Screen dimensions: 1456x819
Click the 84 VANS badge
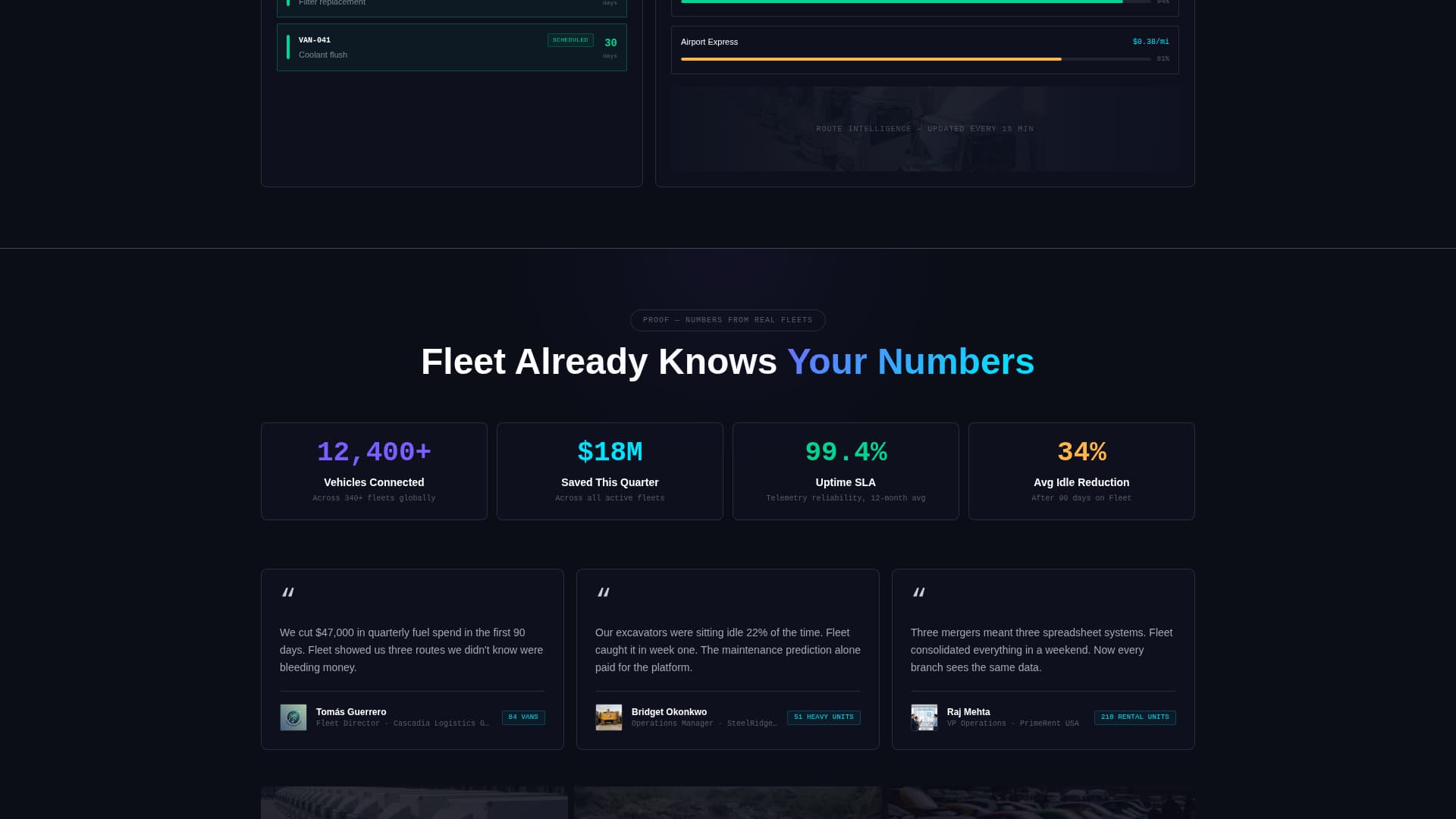pos(523,717)
